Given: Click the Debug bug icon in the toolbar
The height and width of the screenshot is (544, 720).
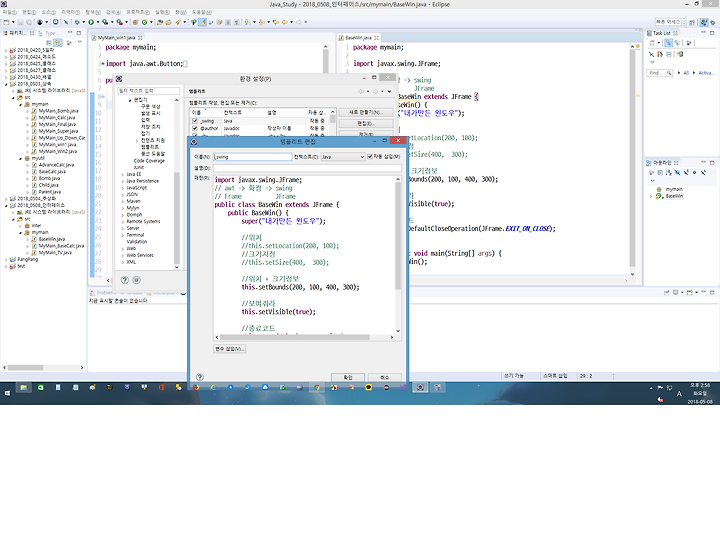Looking at the screenshot, I should coord(77,22).
